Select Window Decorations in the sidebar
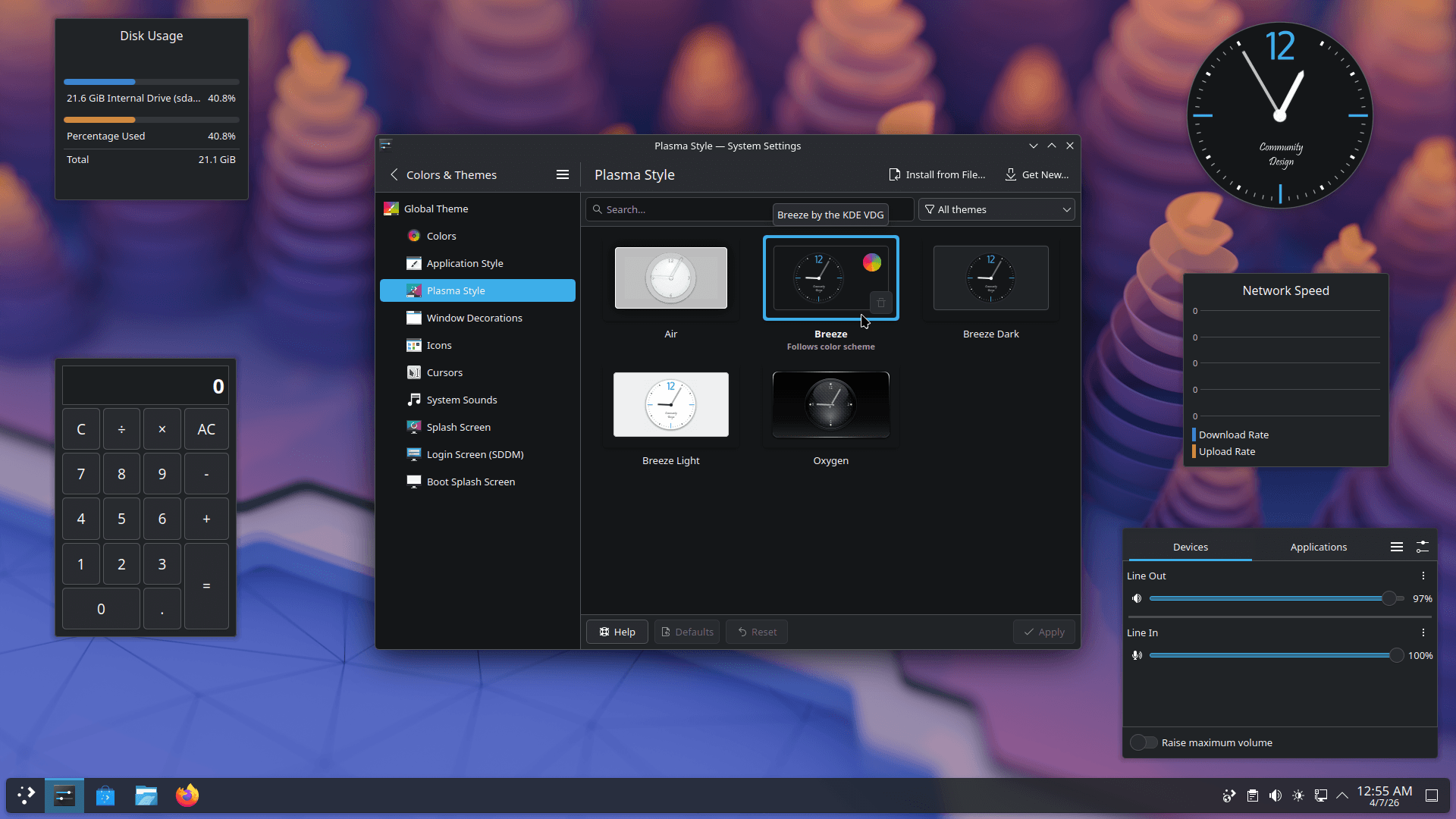1456x819 pixels. (474, 318)
